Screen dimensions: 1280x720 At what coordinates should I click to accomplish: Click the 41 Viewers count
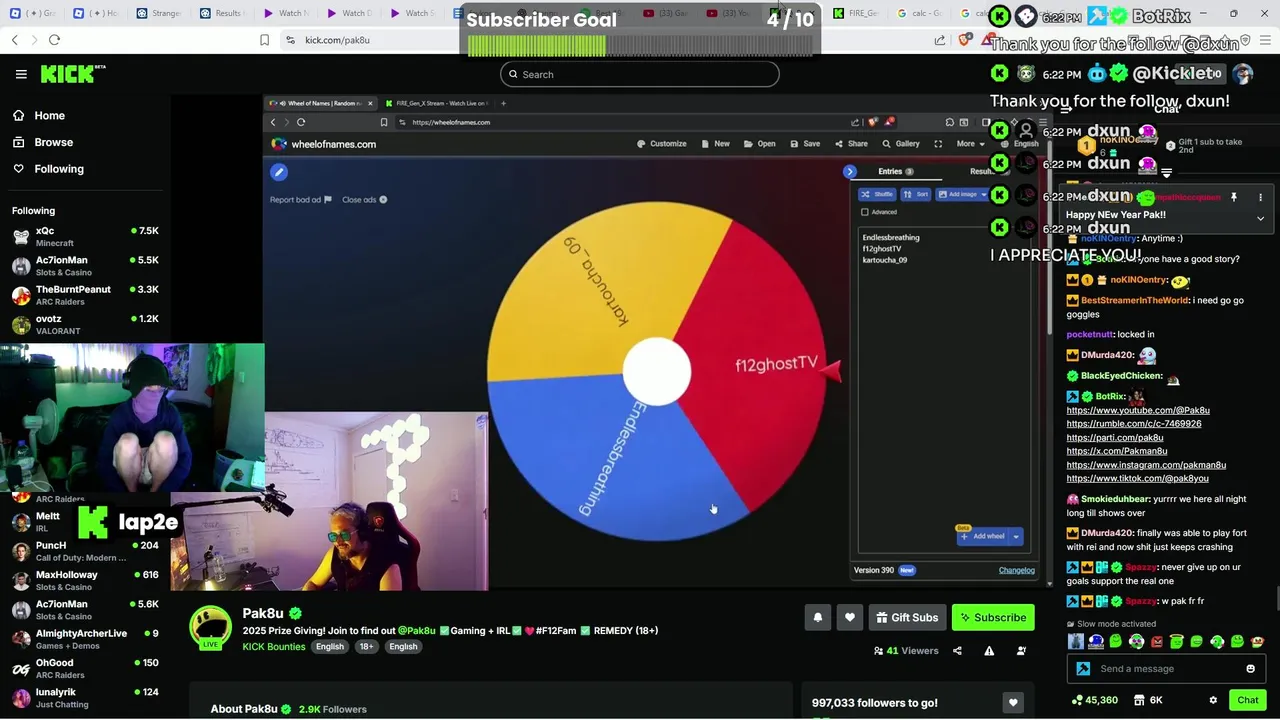[906, 651]
